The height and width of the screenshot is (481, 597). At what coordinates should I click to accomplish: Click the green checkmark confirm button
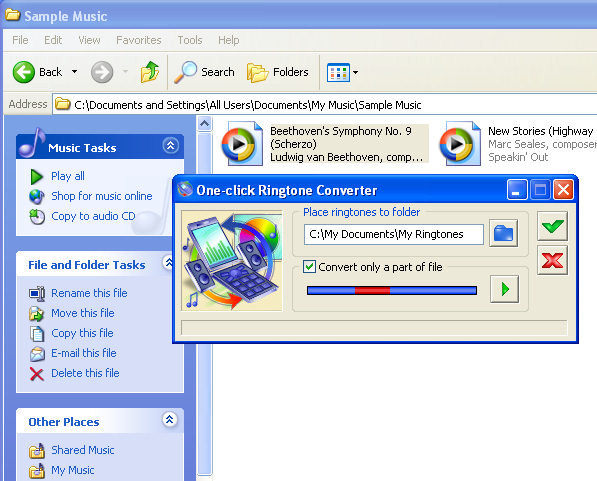click(x=552, y=226)
